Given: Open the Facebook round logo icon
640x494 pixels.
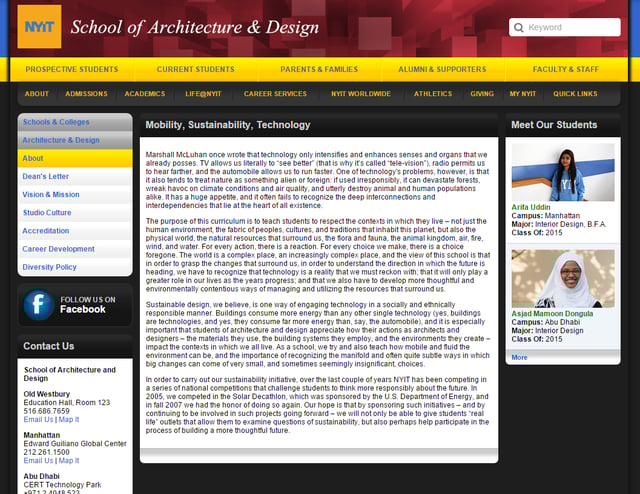Looking at the screenshot, I should [38, 305].
